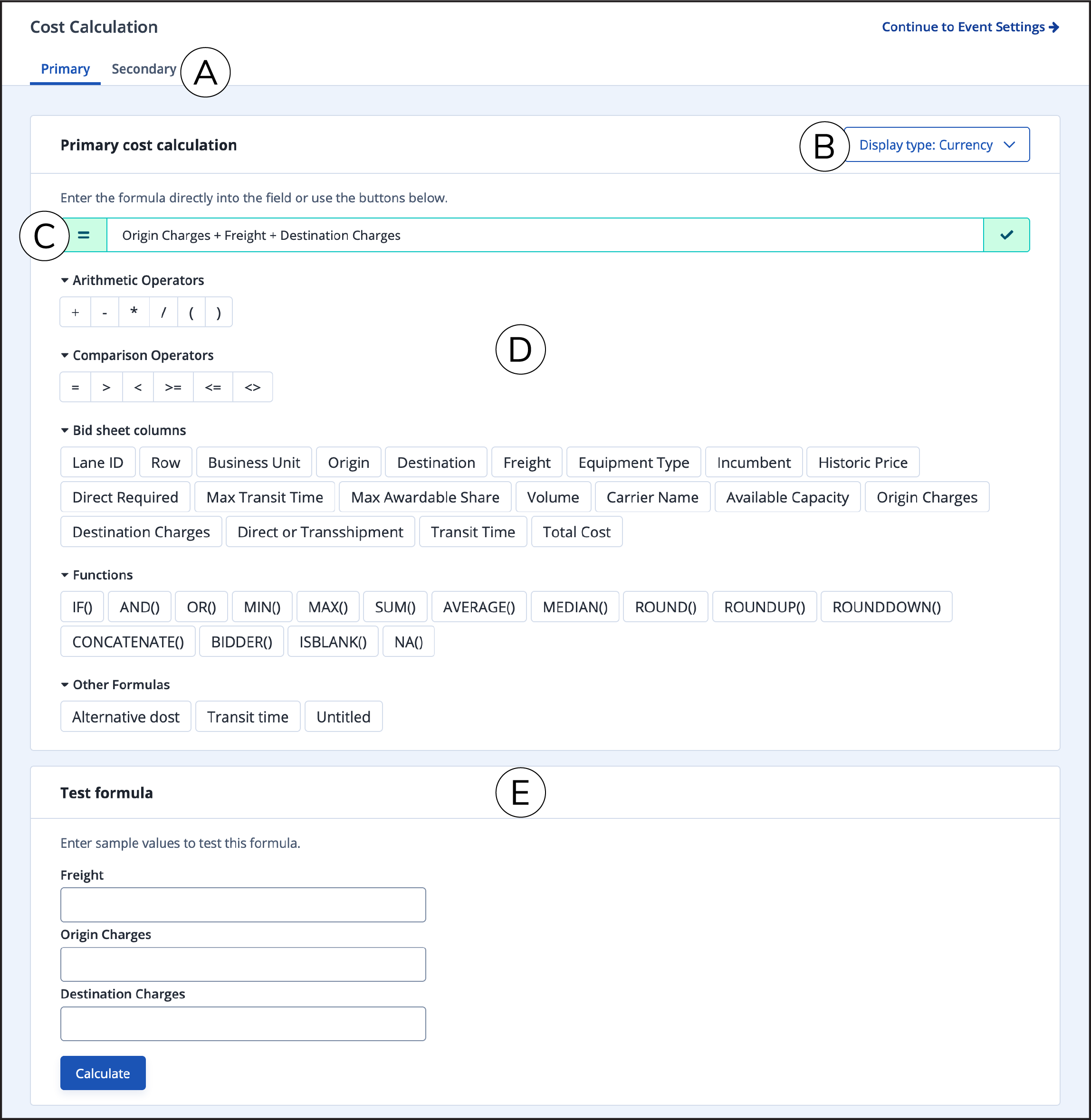Add the Carrier Name column
Image resolution: width=1091 pixels, height=1120 pixels.
pos(653,497)
